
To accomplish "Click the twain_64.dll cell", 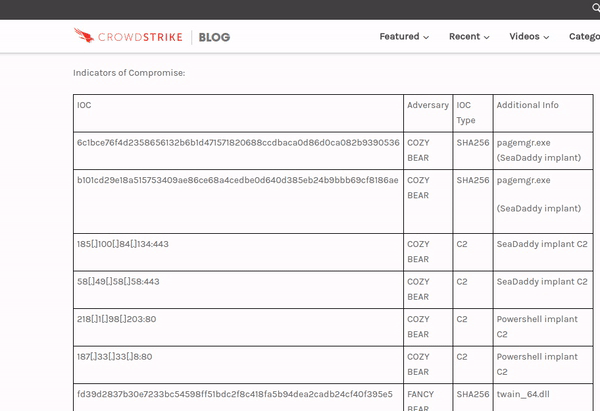I will pos(523,394).
